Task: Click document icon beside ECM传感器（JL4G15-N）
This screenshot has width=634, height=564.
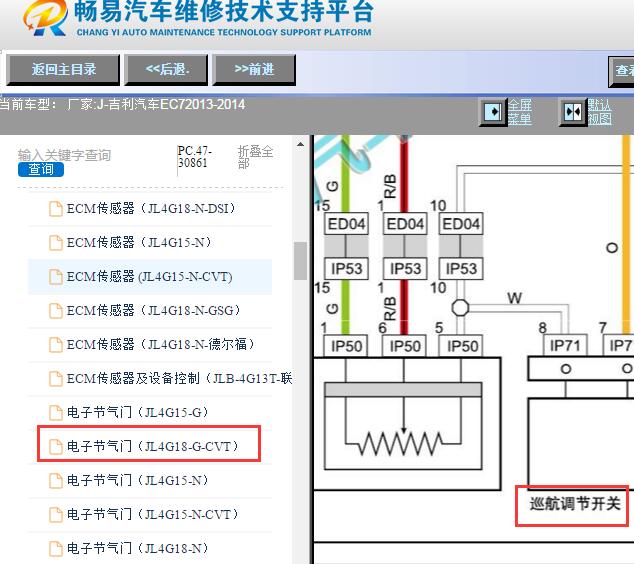Action: (55, 243)
